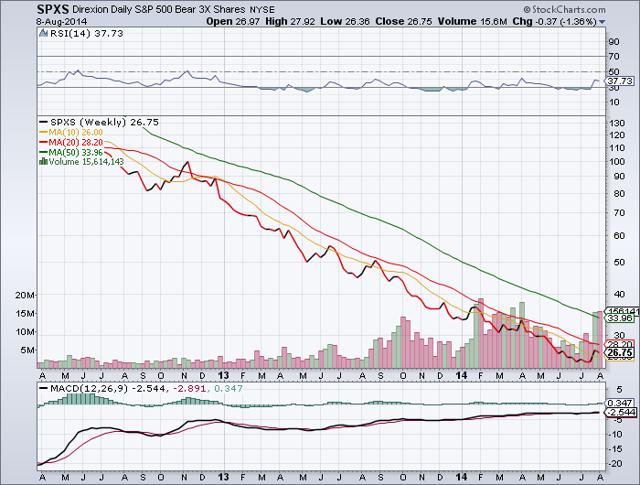640x485 pixels.
Task: Click the 0.347 histogram axis tag
Action: [620, 403]
